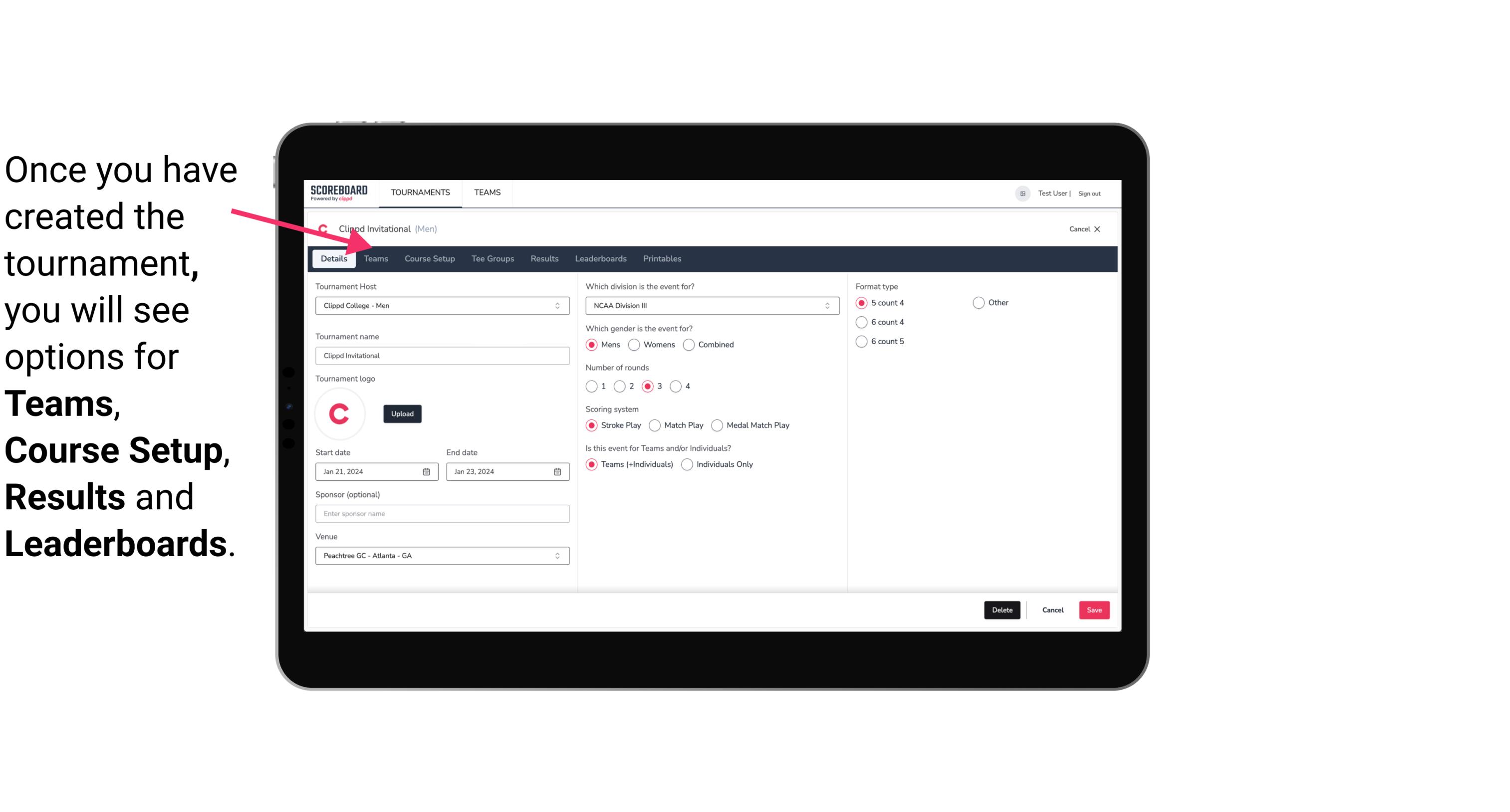Click the tournament host dropdown arrow

pos(557,305)
